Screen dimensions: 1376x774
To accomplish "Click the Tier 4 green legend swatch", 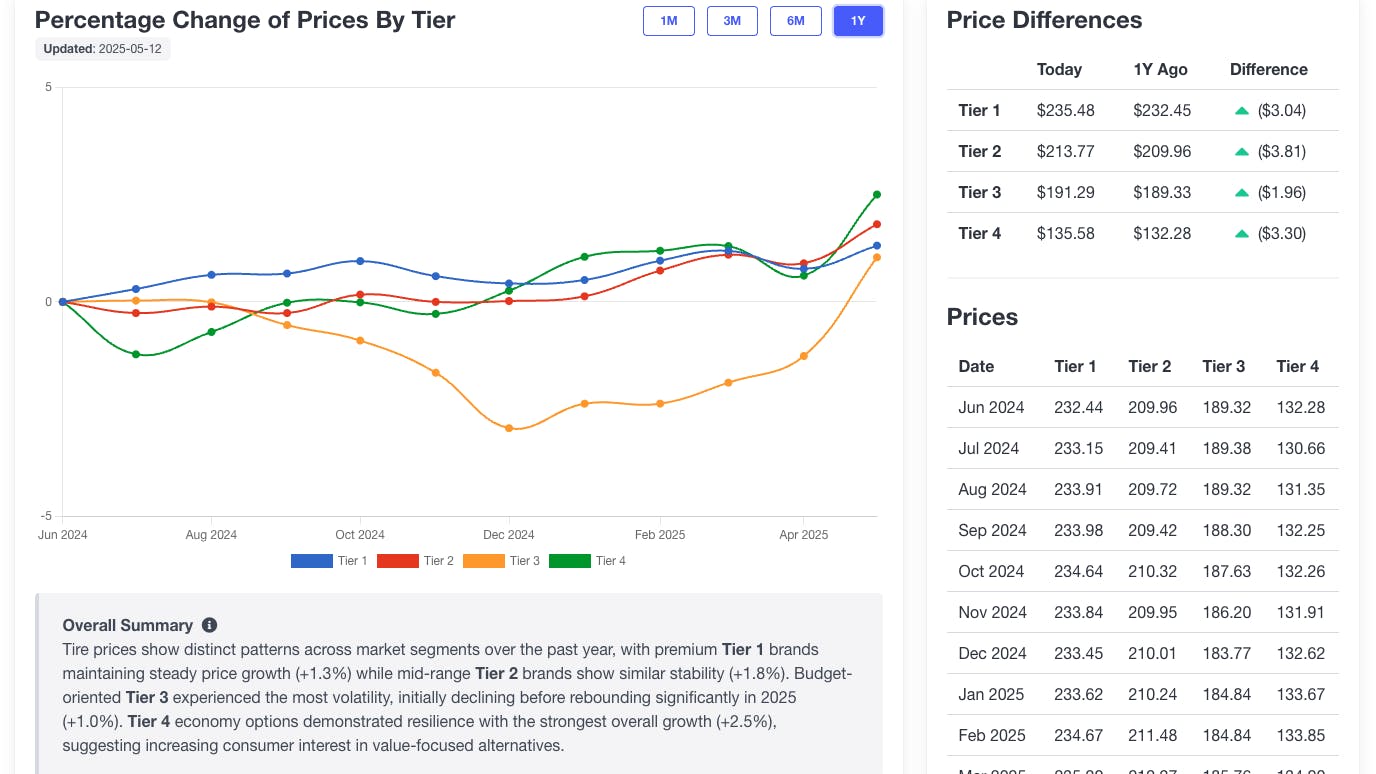I will pyautogui.click(x=570, y=560).
